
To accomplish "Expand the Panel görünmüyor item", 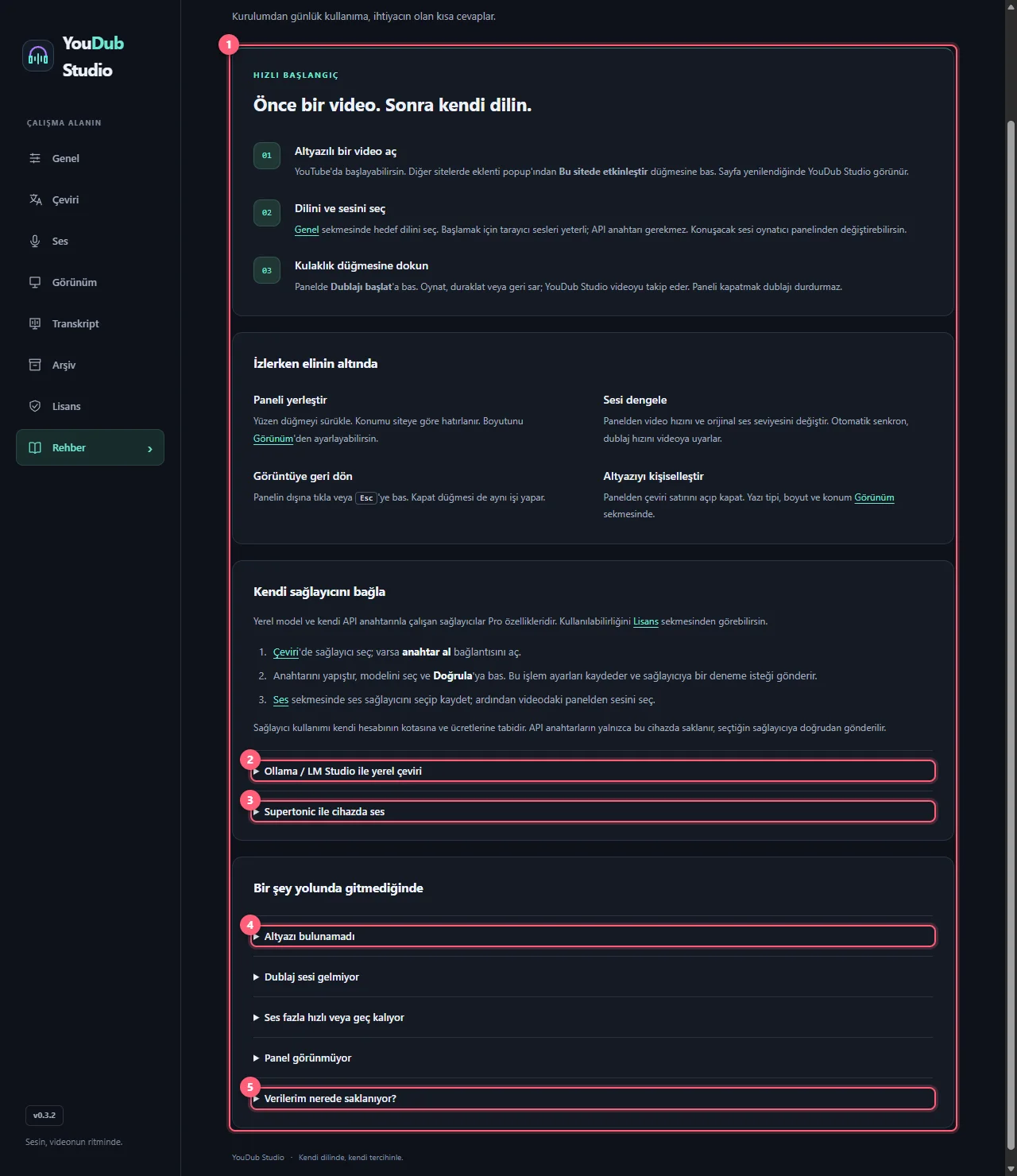I will 593,1058.
